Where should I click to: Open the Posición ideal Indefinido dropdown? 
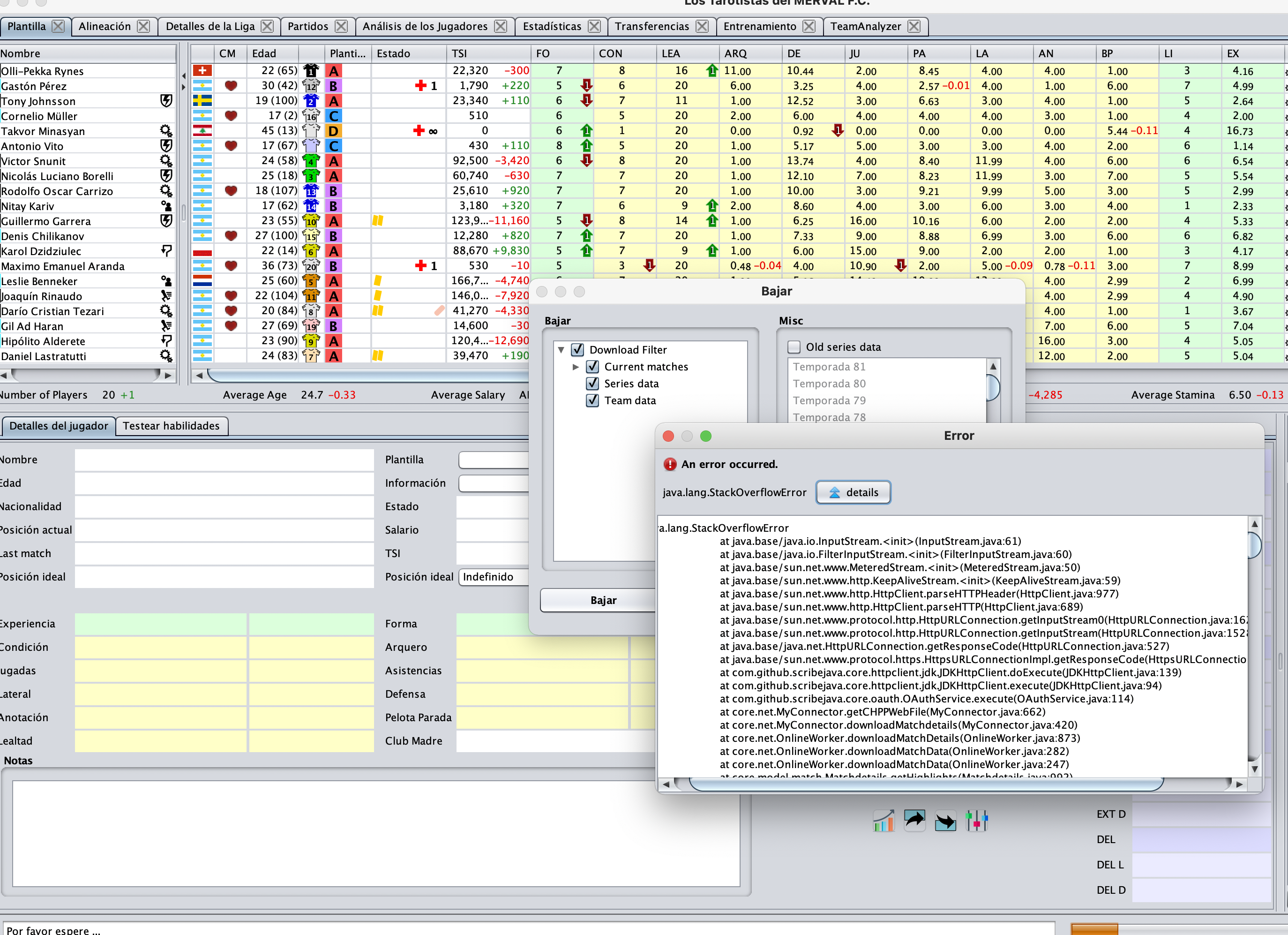tap(494, 577)
